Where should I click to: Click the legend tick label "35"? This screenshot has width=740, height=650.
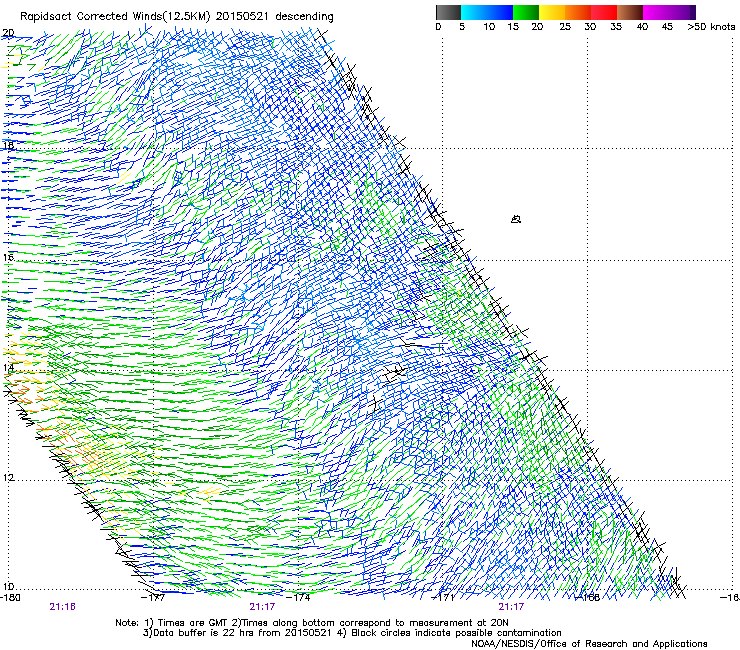616,27
